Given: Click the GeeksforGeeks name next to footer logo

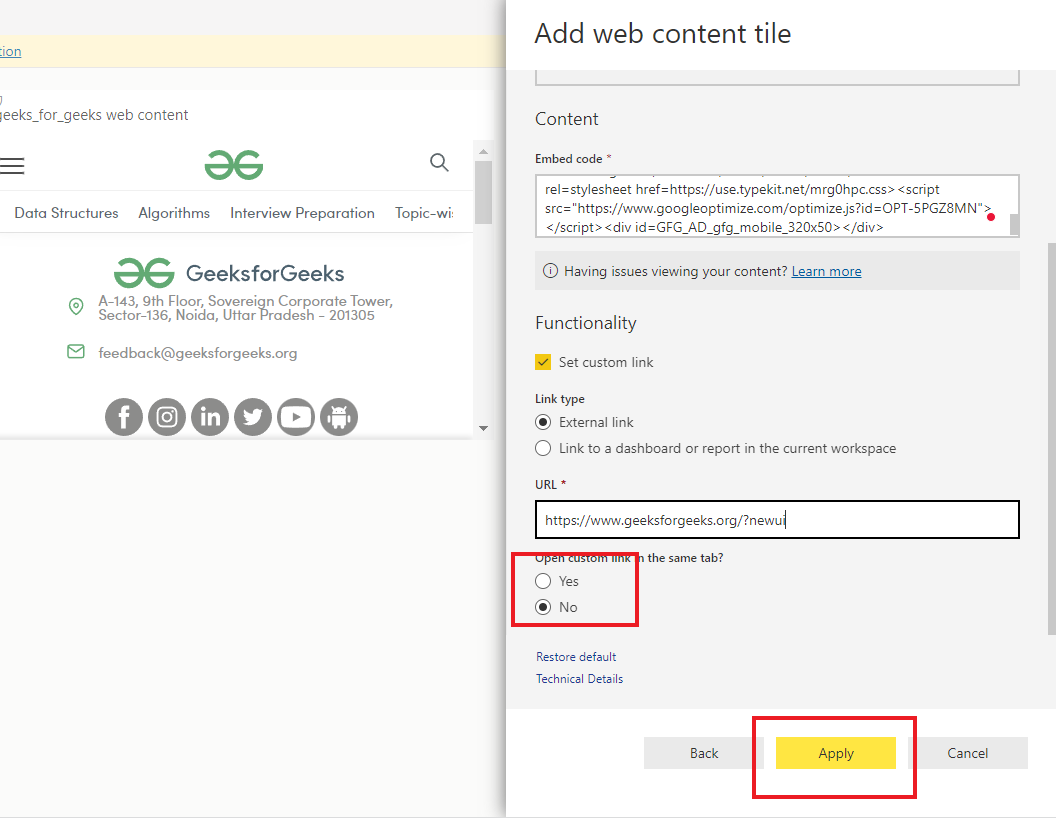Looking at the screenshot, I should 265,273.
